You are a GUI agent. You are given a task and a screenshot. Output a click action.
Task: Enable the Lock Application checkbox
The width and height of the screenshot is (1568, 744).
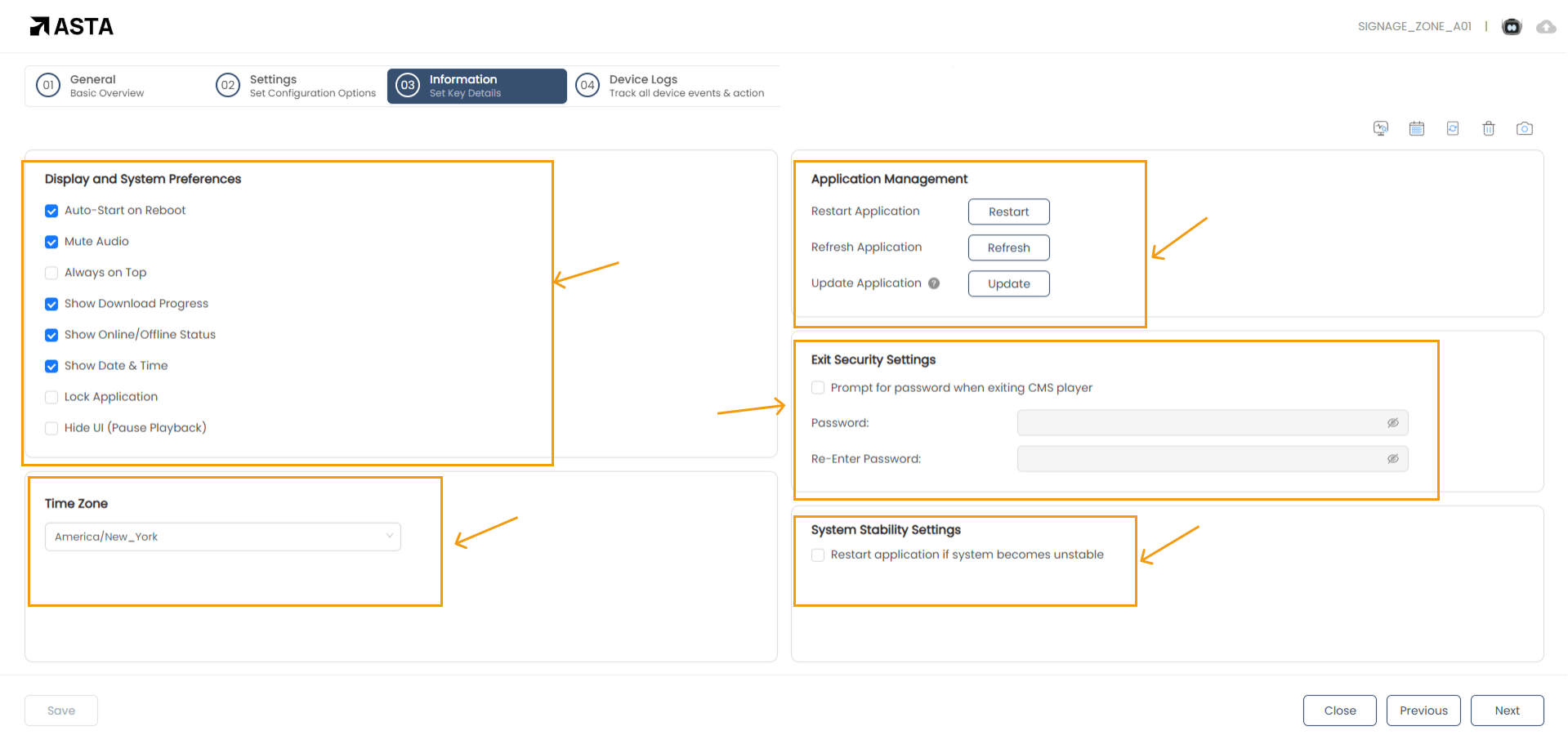click(x=51, y=397)
